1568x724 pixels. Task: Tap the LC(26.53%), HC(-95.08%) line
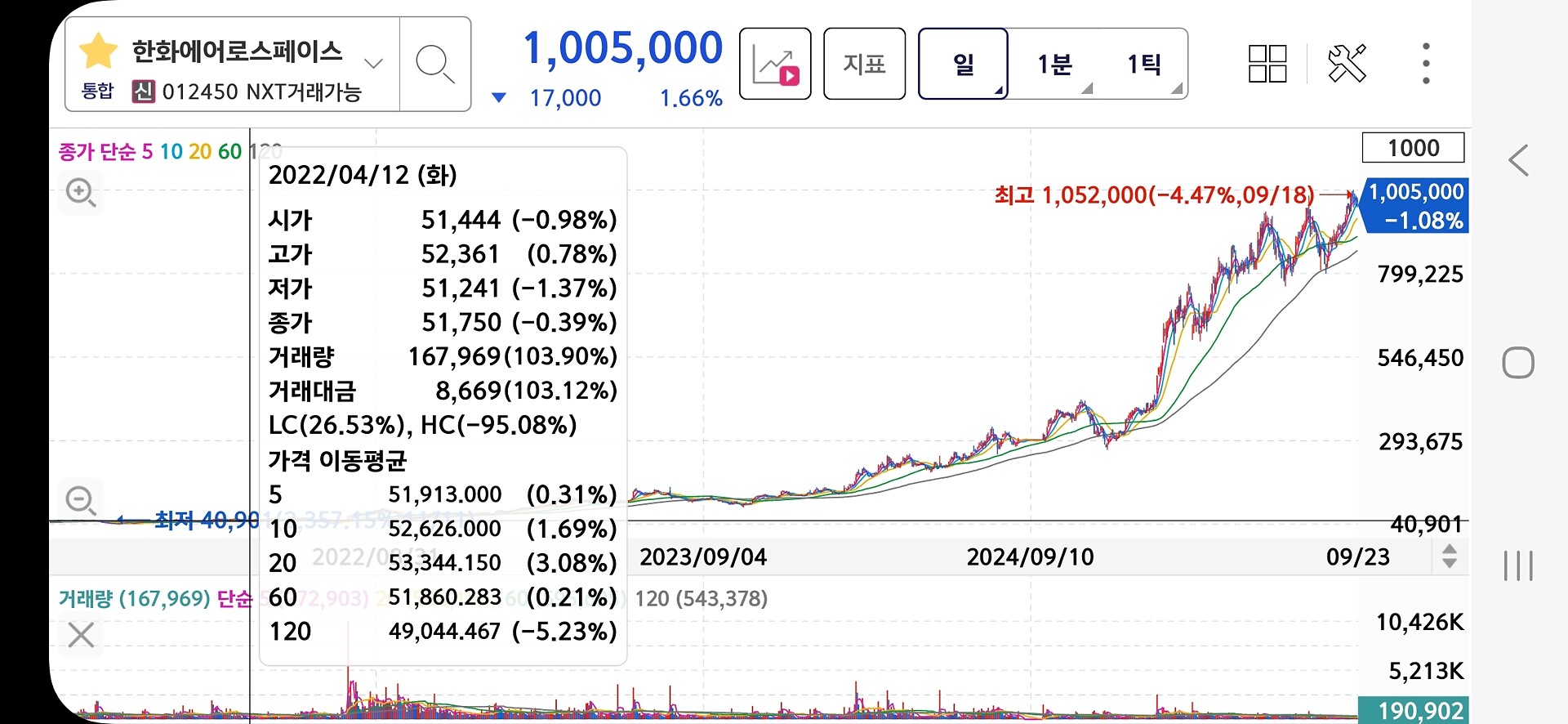pos(422,425)
